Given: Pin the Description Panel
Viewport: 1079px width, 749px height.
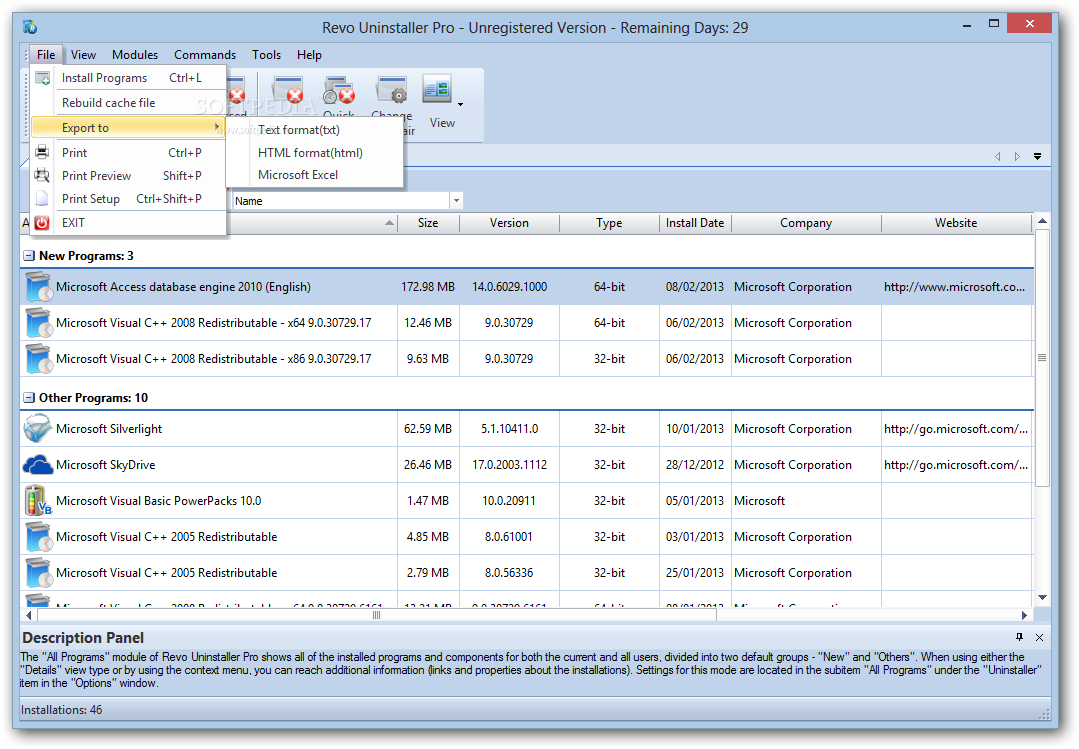Looking at the screenshot, I should (x=1019, y=637).
